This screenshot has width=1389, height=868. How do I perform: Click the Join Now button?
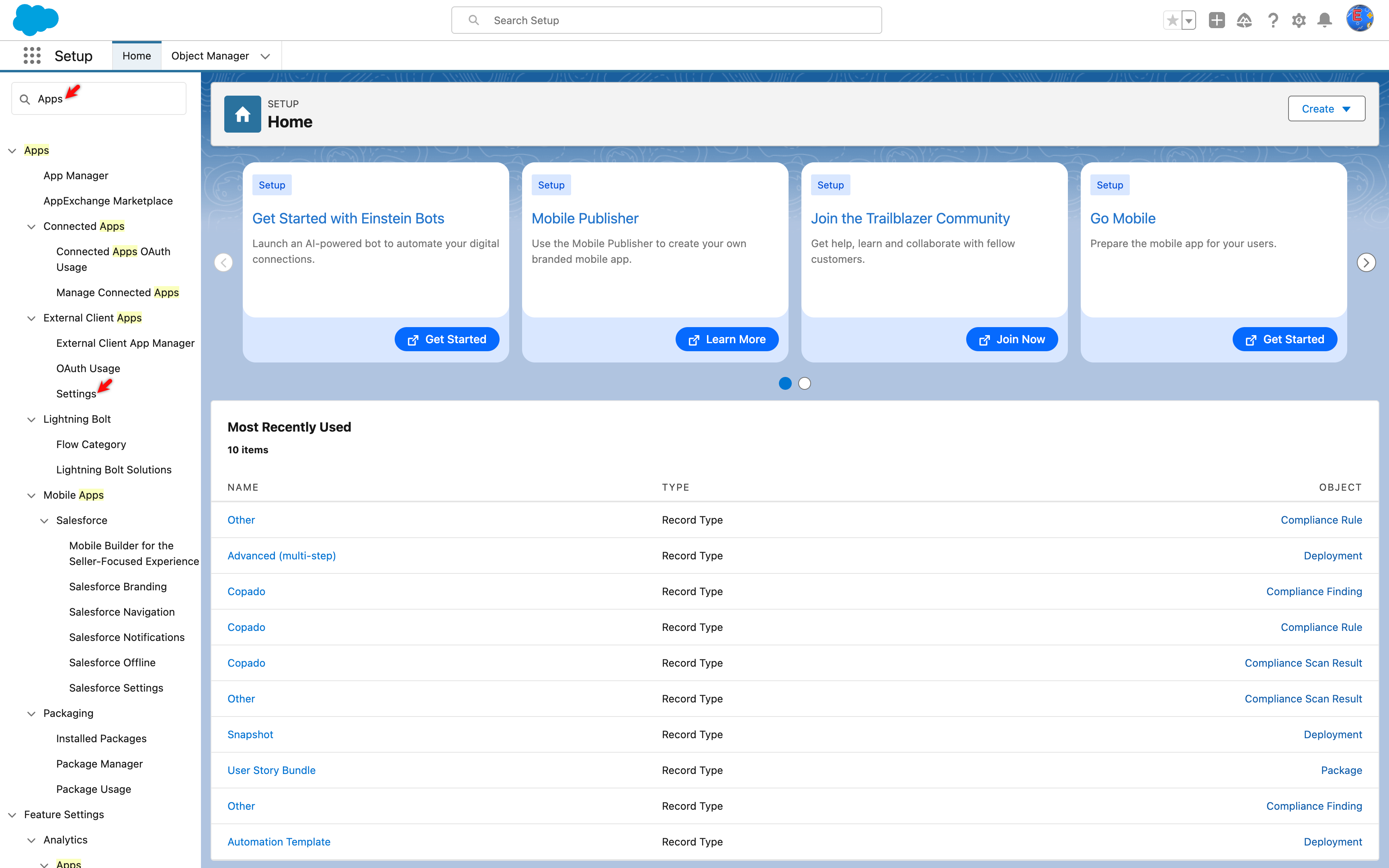point(1011,339)
